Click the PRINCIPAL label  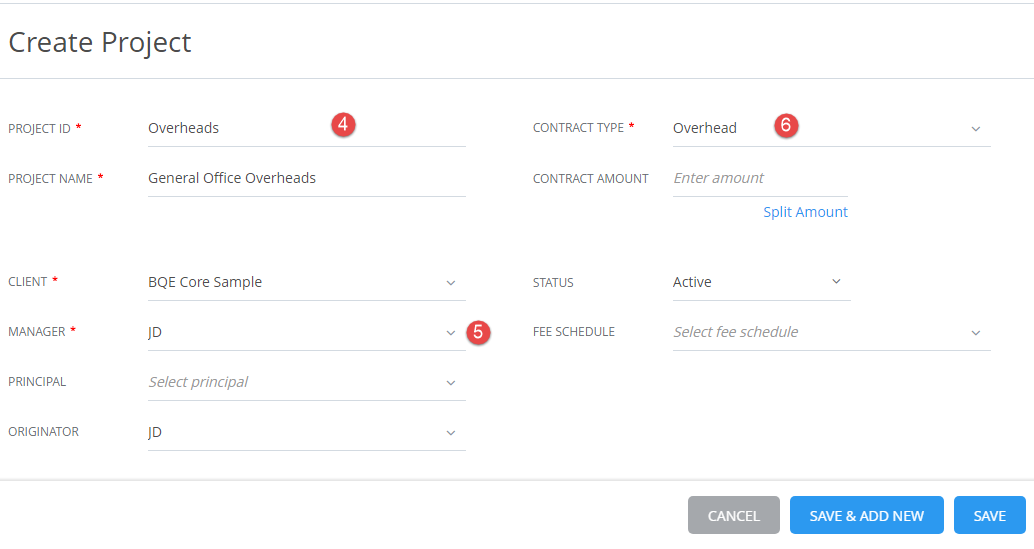(x=37, y=382)
